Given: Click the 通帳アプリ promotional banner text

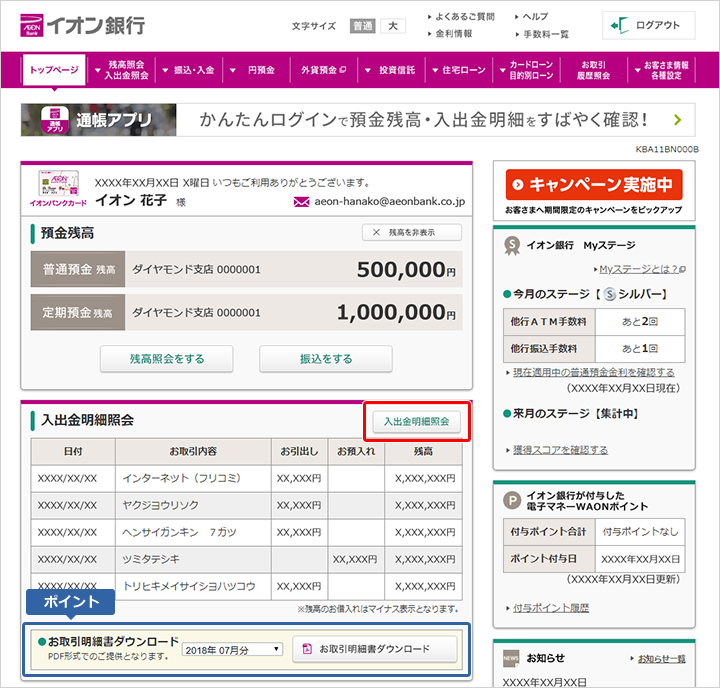Looking at the screenshot, I should (423, 120).
